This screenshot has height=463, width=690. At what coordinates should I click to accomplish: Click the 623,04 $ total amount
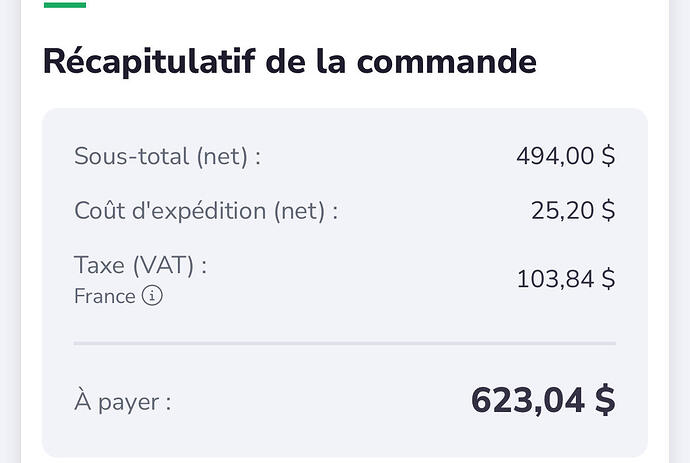click(x=543, y=400)
